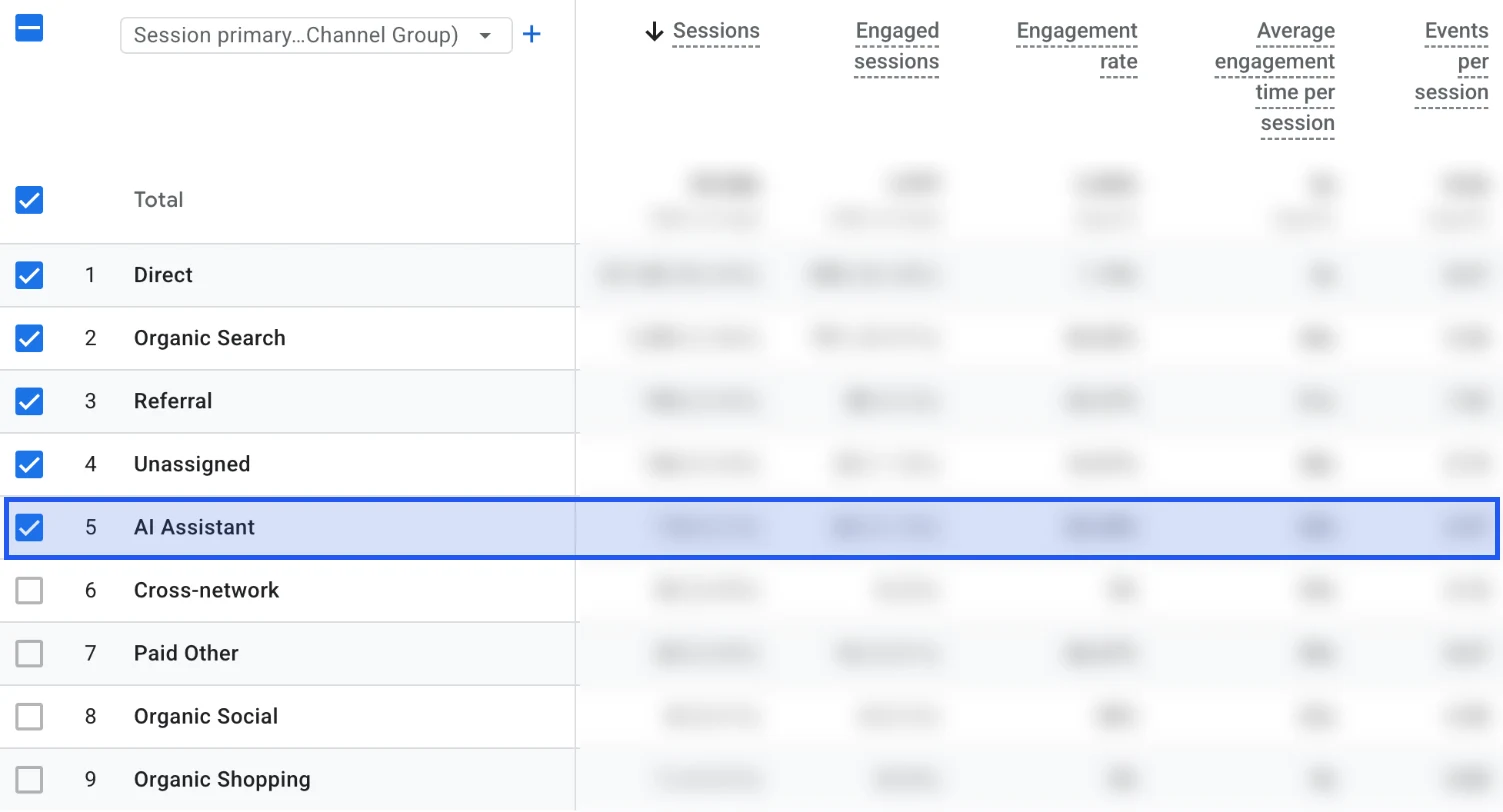Screen dimensions: 1503x812
Task: Click the Direct channel name
Action: 163,275
